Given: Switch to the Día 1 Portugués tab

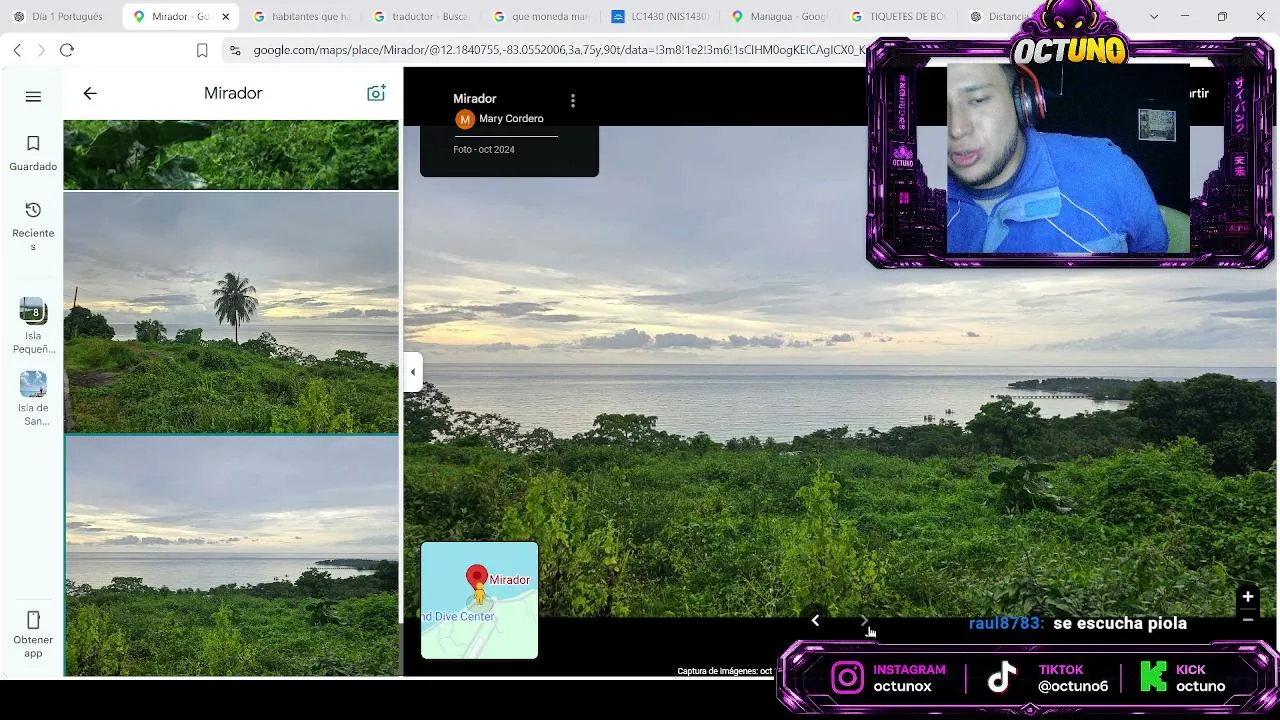Looking at the screenshot, I should pos(60,17).
